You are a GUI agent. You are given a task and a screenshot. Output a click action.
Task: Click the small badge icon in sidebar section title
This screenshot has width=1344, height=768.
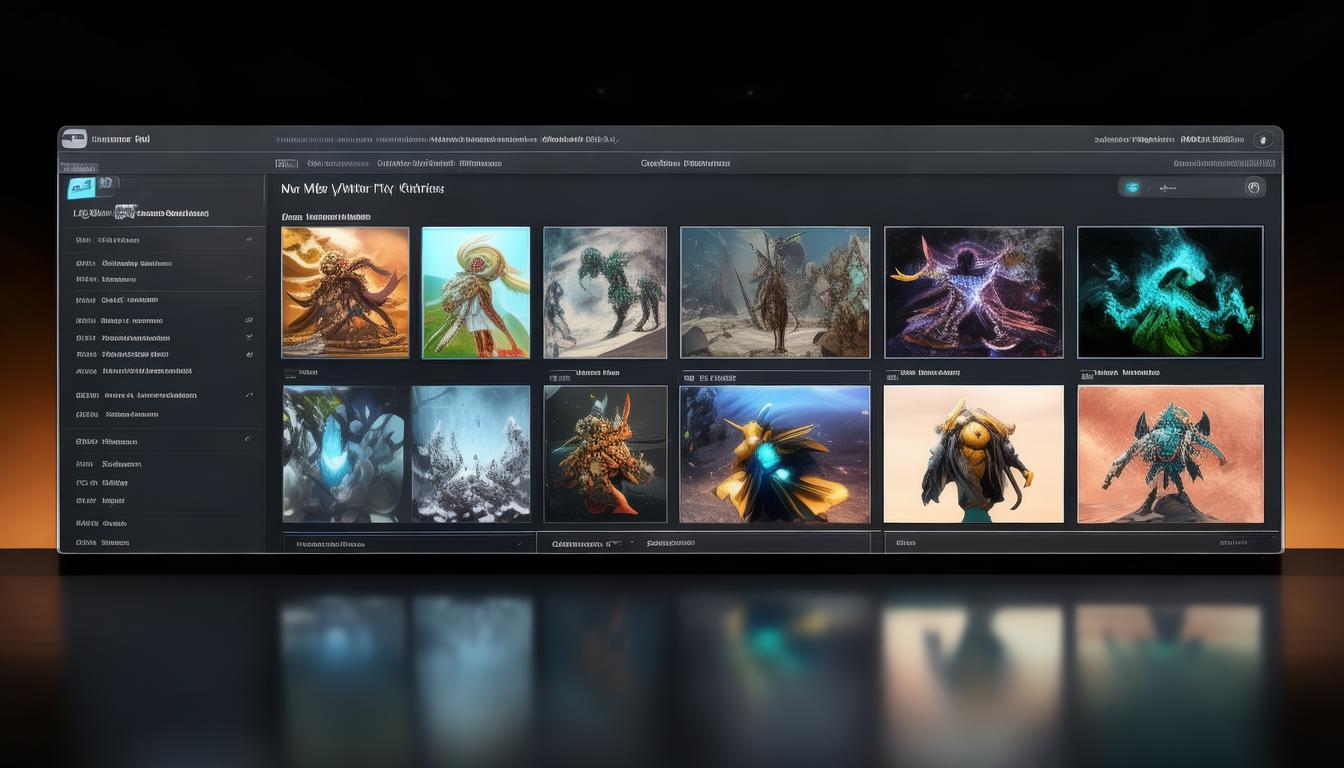[124, 212]
